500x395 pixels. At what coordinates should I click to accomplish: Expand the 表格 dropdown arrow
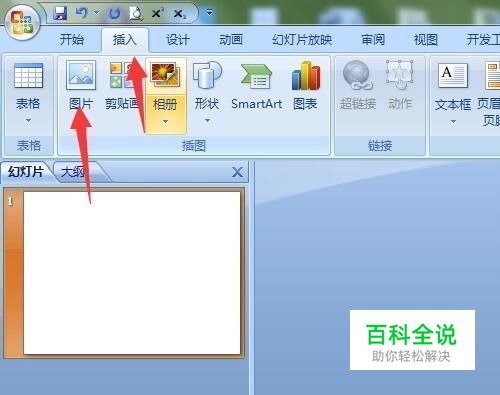(28, 120)
